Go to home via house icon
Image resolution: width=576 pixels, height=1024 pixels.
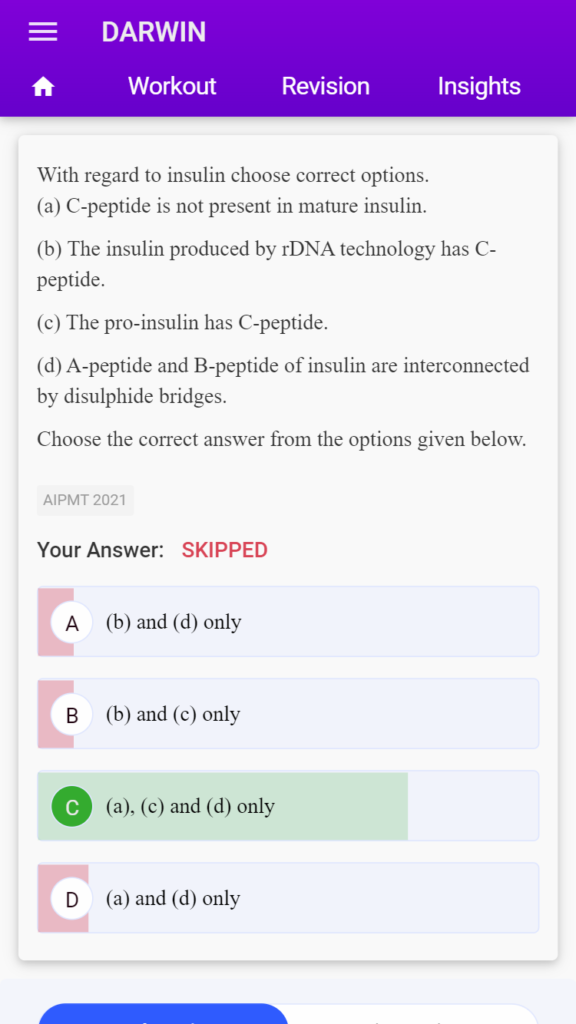click(43, 87)
